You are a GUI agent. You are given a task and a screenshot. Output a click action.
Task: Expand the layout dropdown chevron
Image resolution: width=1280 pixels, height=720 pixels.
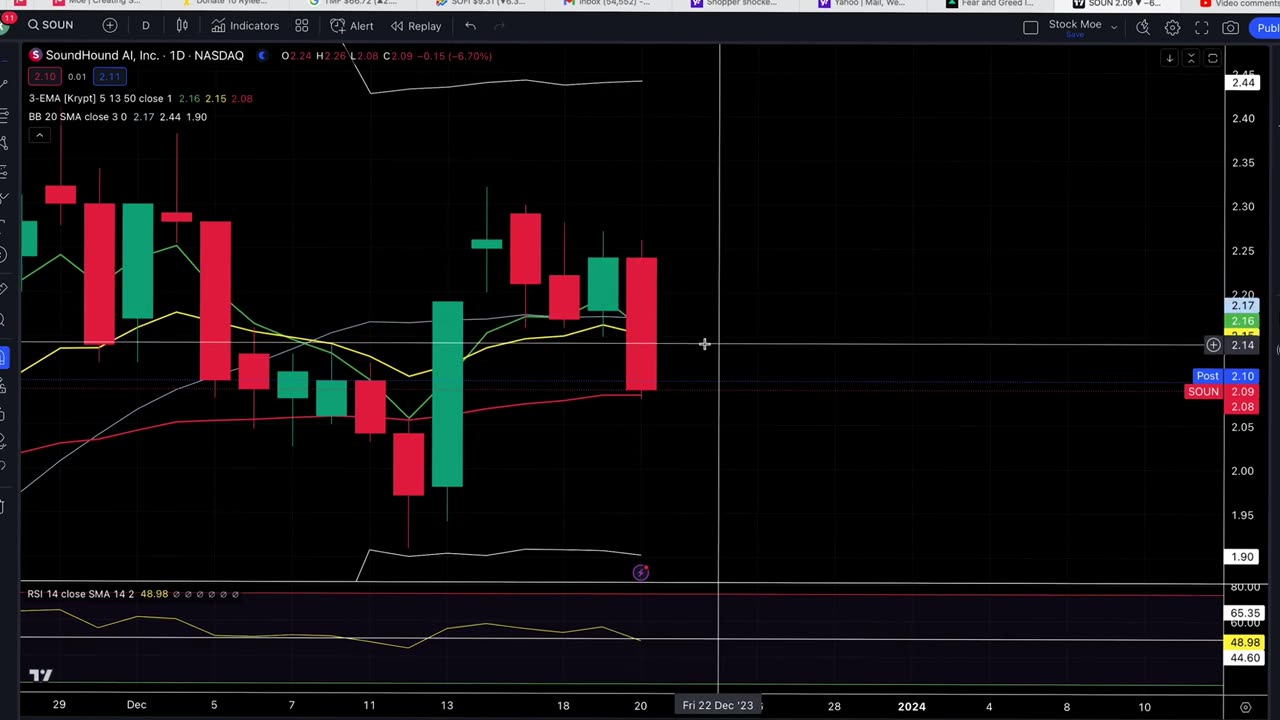1113,27
